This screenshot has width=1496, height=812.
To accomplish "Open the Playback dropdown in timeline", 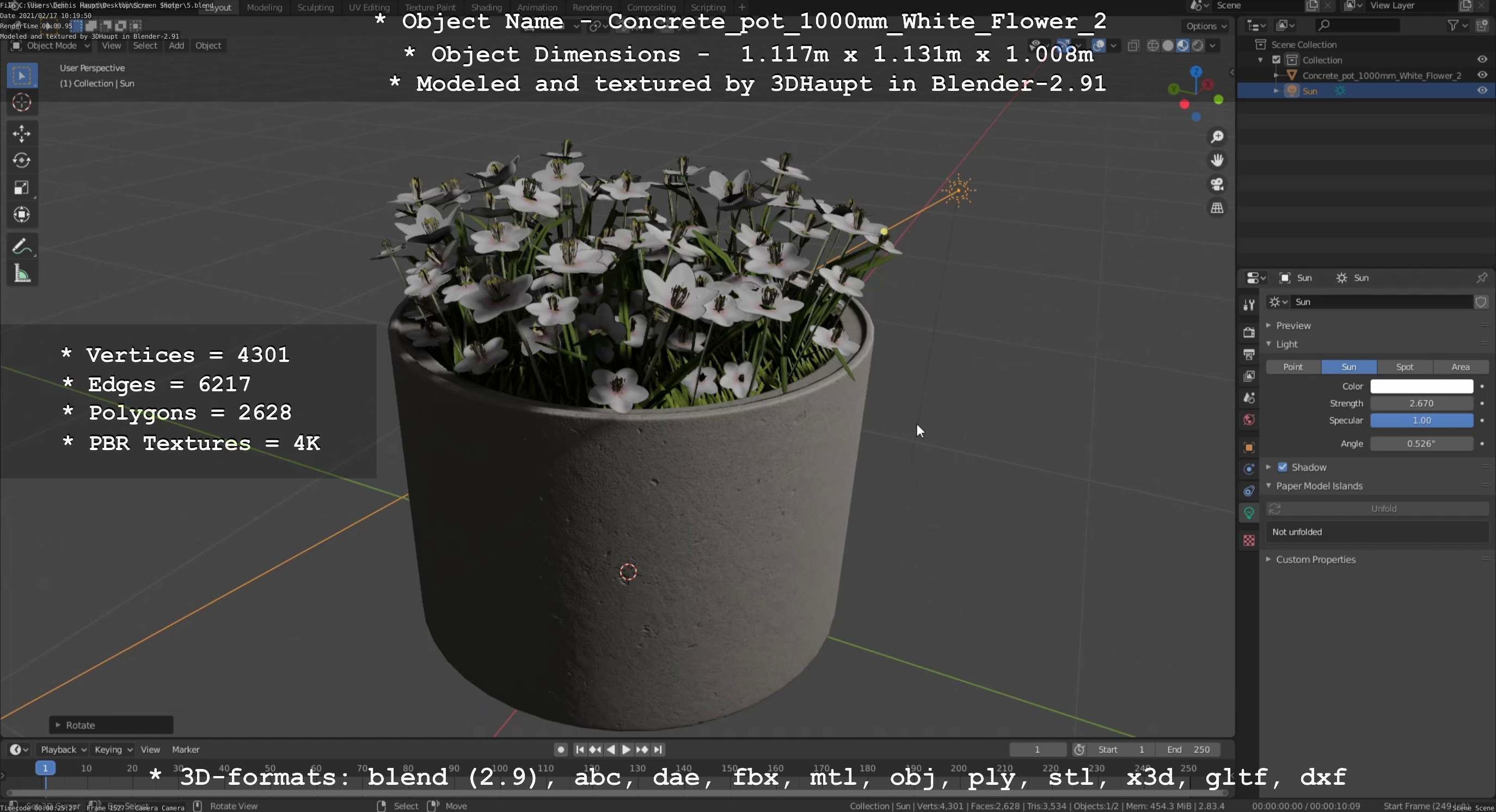I will click(63, 750).
